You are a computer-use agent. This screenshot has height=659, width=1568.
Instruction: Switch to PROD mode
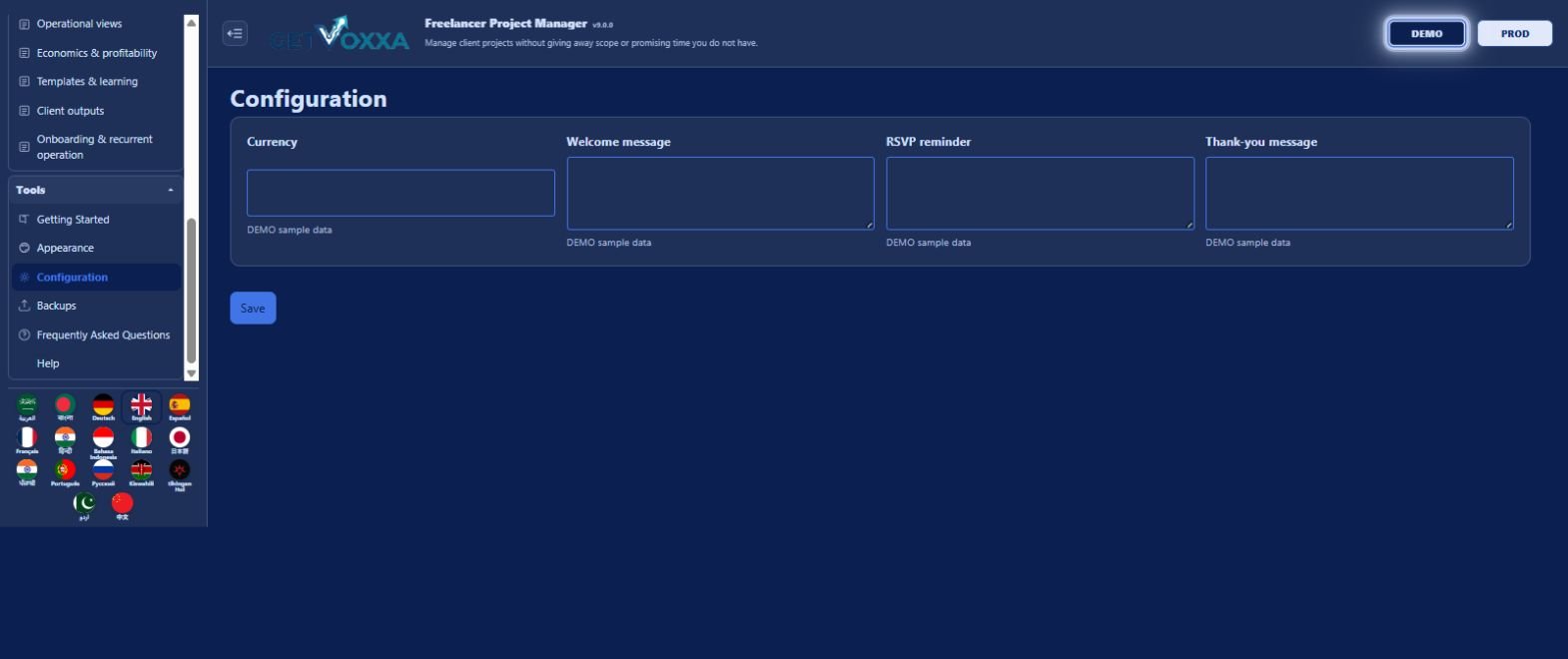coord(1514,33)
